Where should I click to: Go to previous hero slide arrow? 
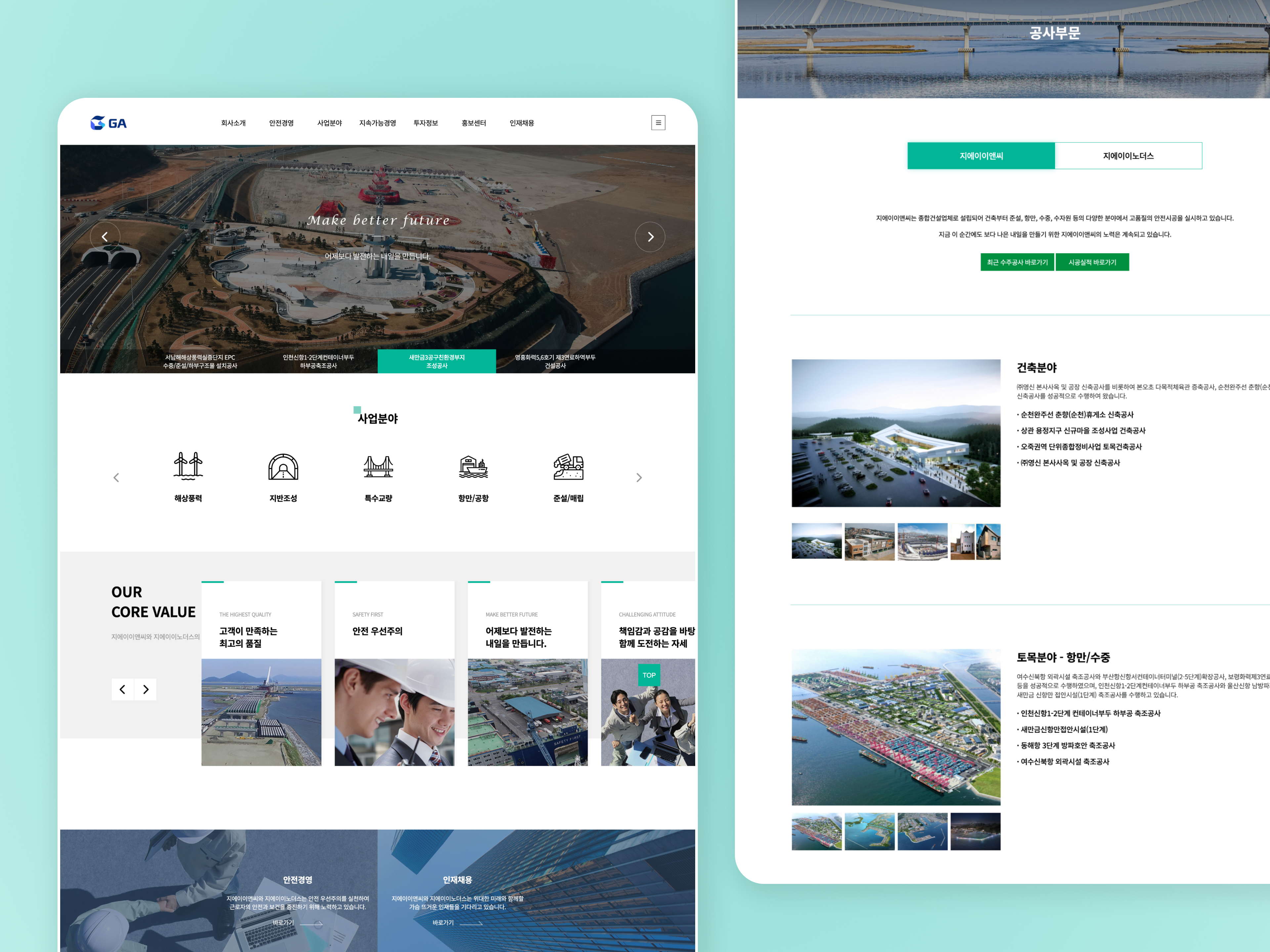tap(105, 237)
